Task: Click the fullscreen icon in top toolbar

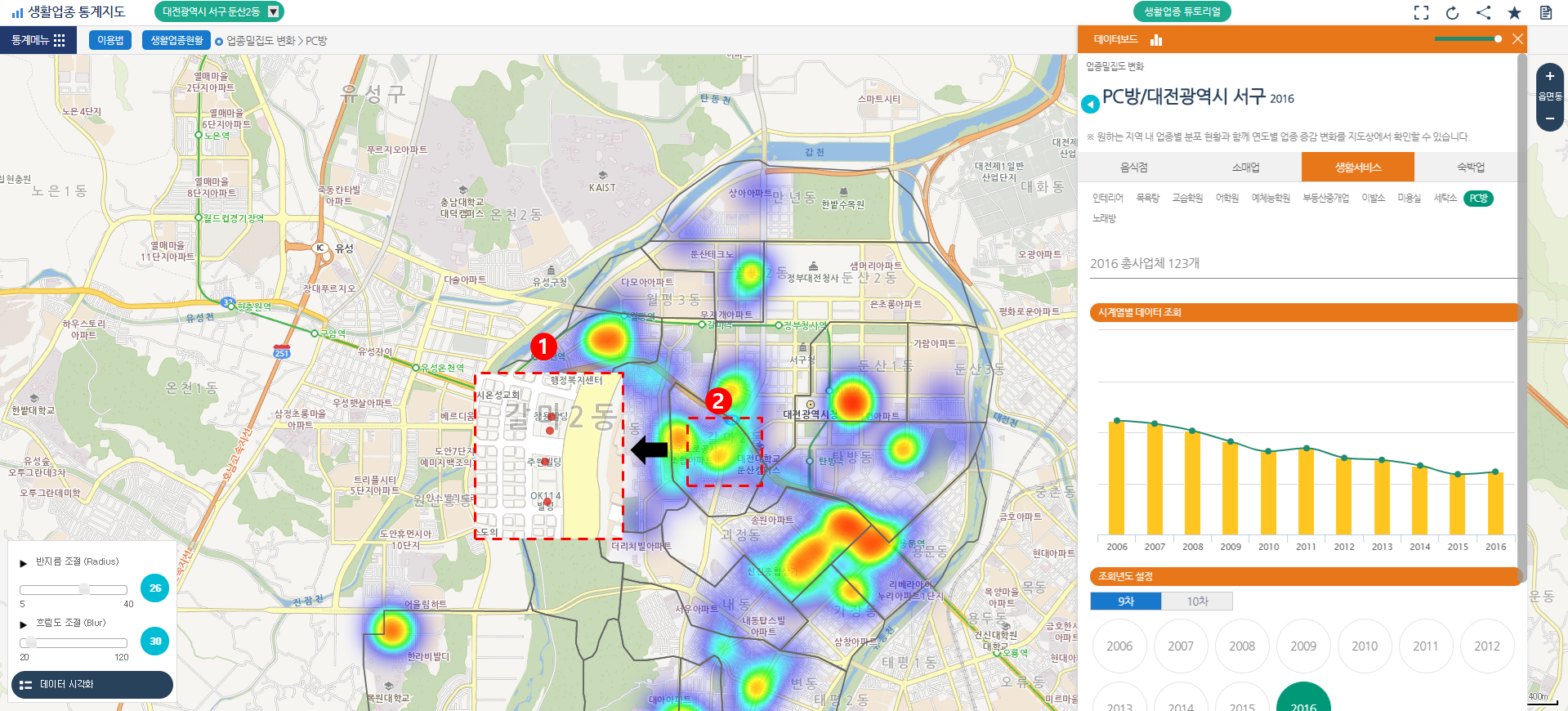Action: 1421,12
